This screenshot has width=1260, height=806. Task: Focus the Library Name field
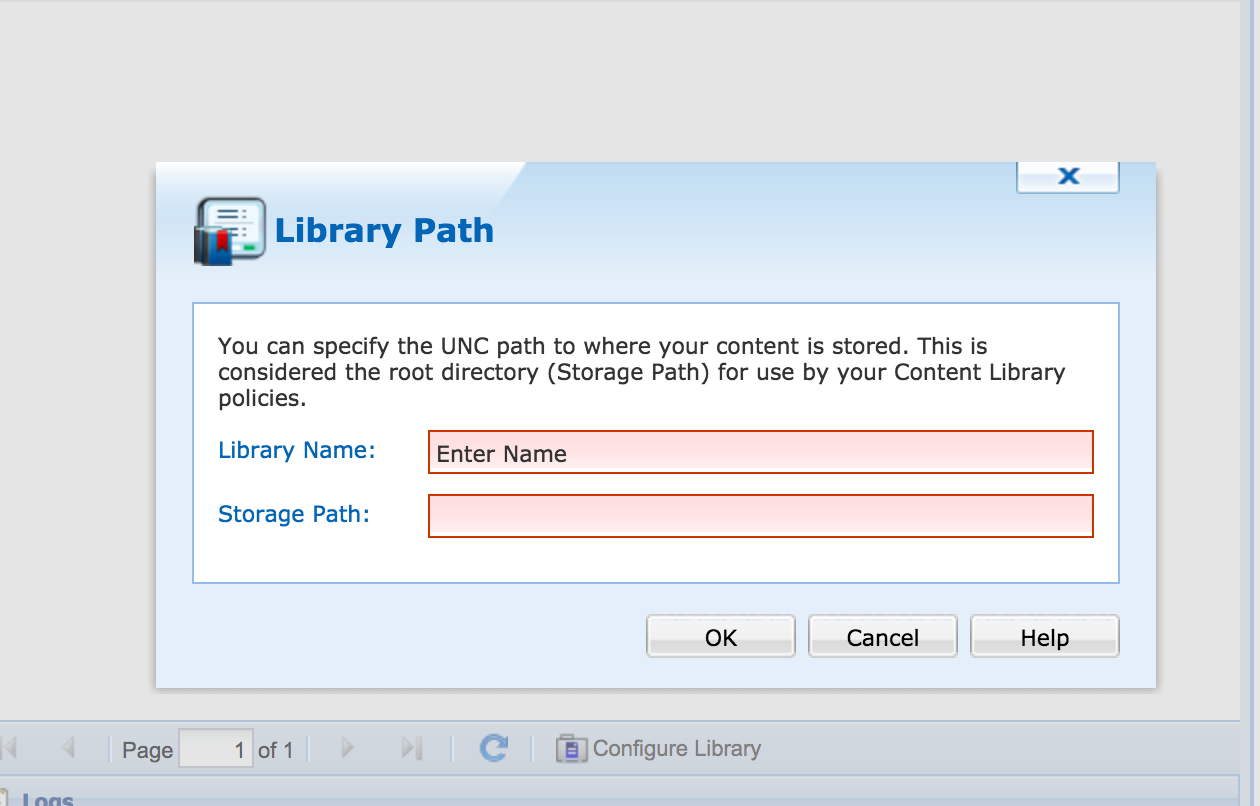760,452
